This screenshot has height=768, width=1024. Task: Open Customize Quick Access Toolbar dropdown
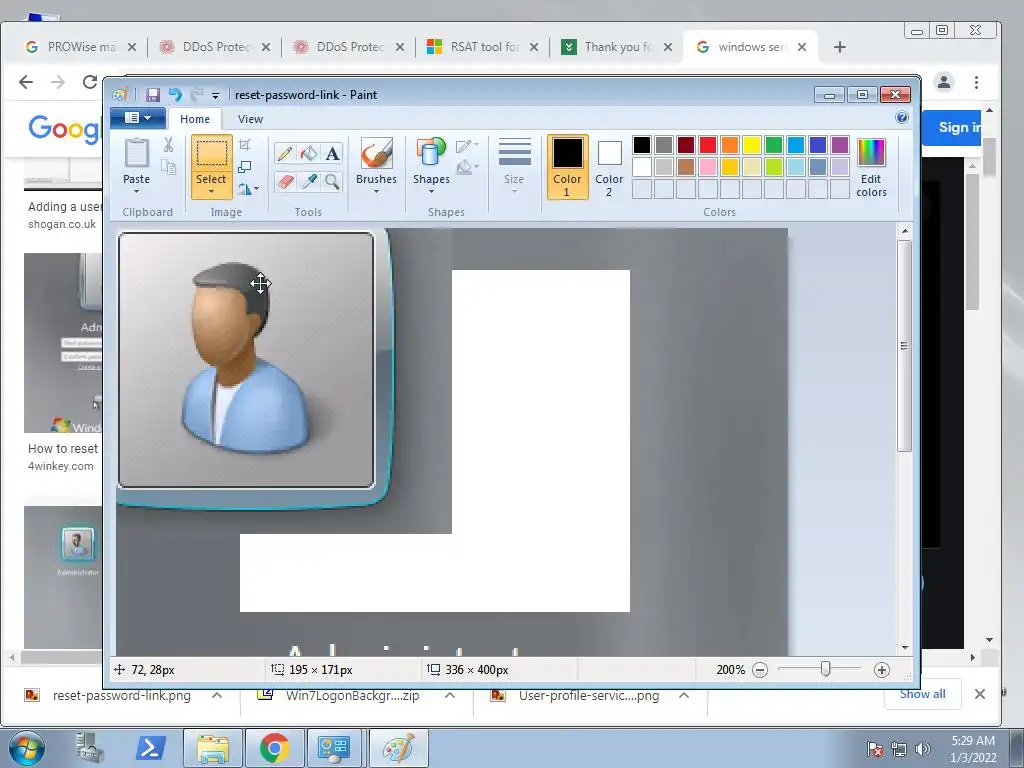[x=215, y=96]
